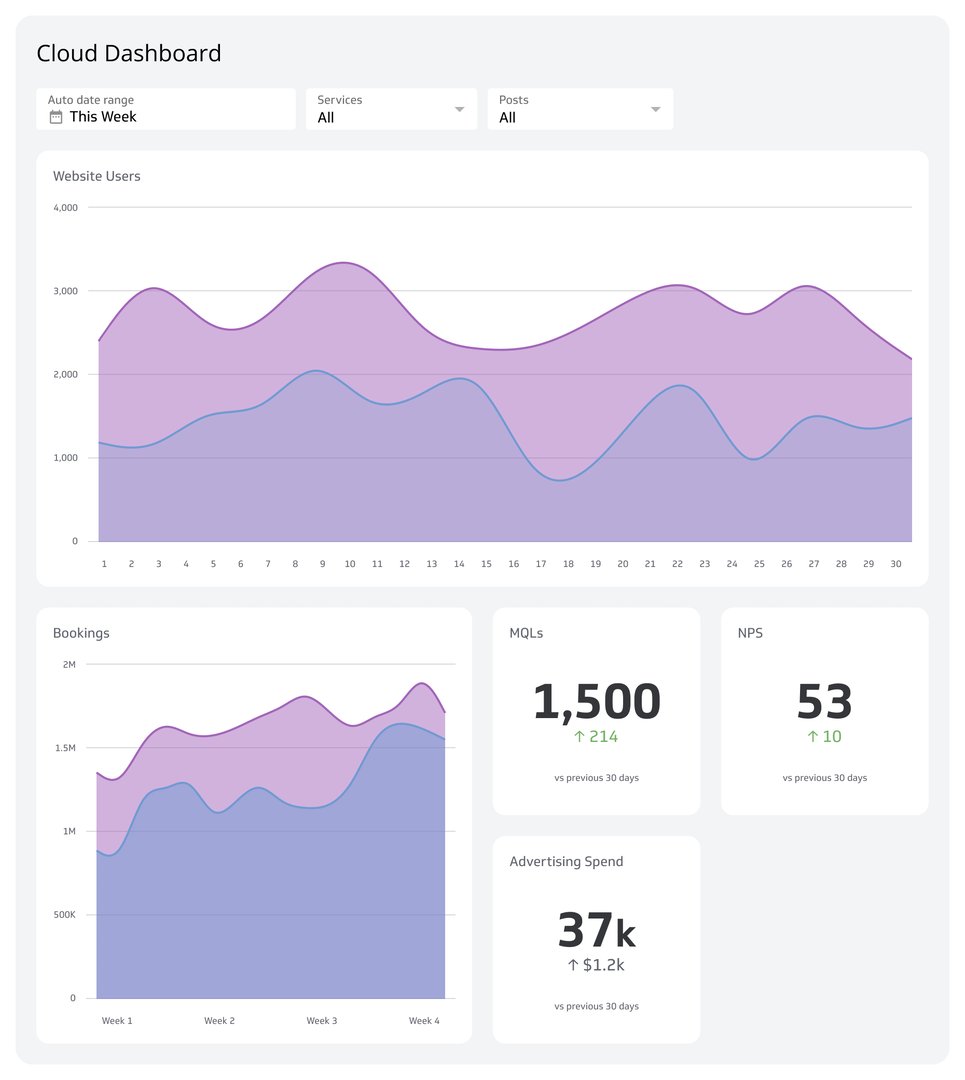965x1080 pixels.
Task: Click the MQLs value 1,500
Action: [x=595, y=702]
